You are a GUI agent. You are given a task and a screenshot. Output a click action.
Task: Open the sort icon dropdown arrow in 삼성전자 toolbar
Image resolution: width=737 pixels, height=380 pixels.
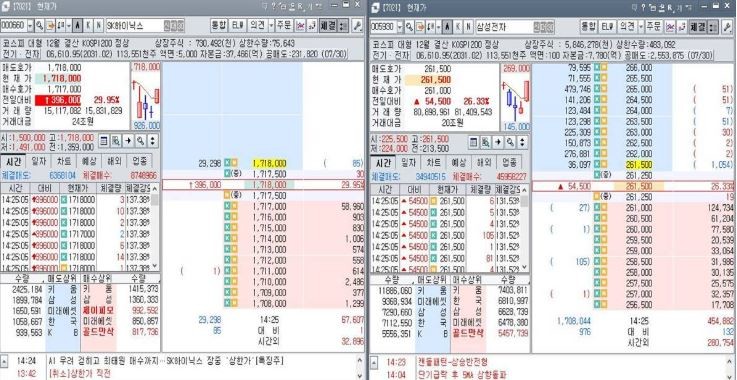point(438,26)
